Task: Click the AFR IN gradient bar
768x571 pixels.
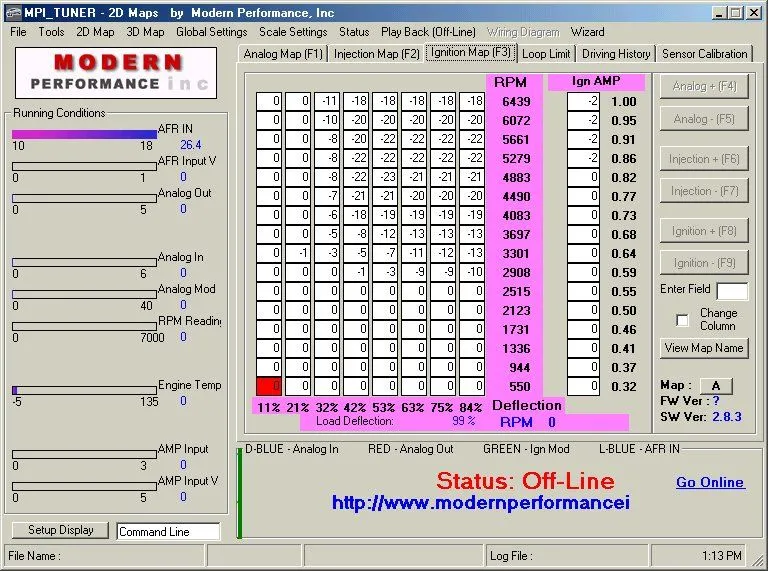Action: point(84,134)
